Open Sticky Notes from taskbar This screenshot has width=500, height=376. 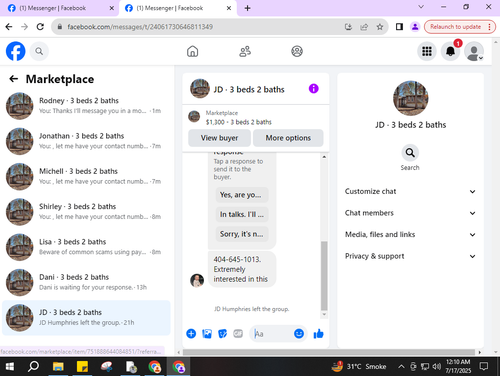(x=82, y=367)
